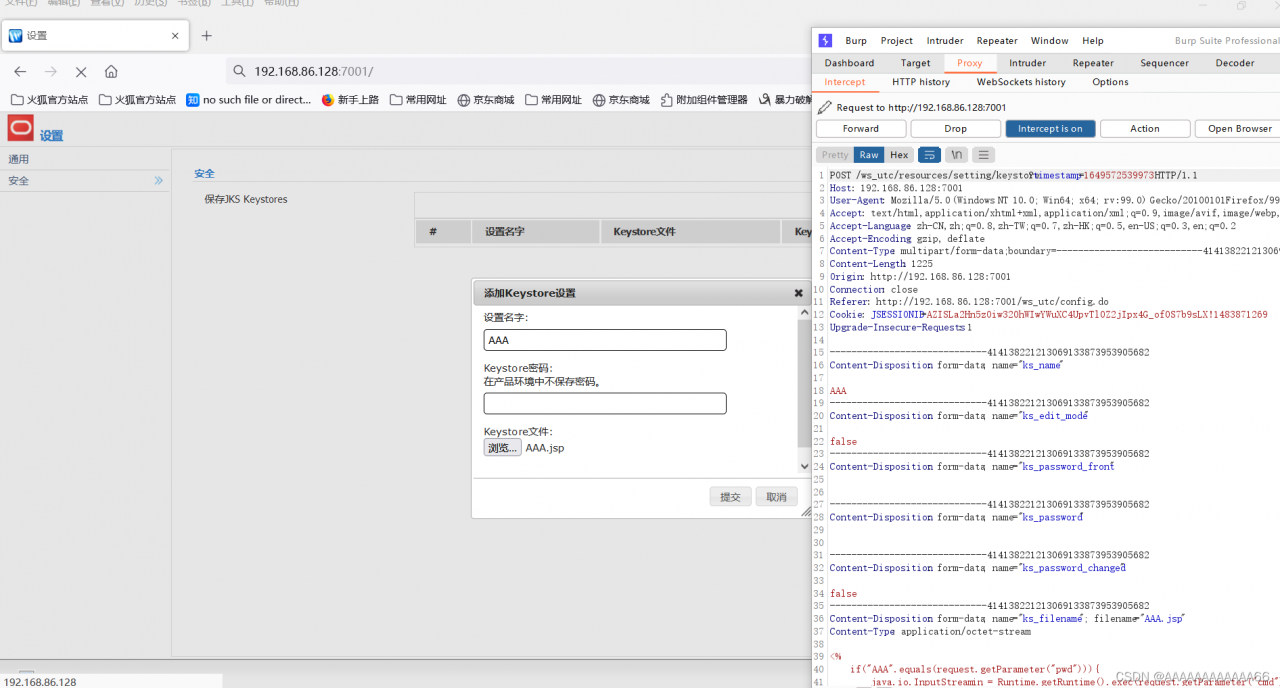1280x688 pixels.
Task: Click the Keystore文件 column header
Action: click(x=690, y=232)
